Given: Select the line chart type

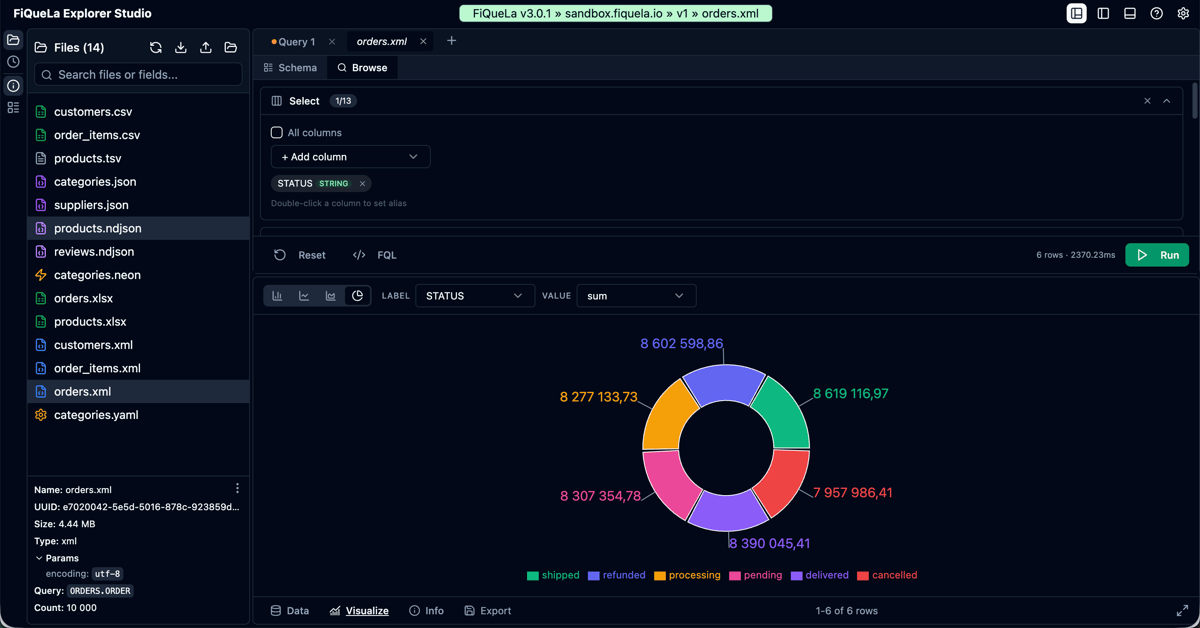Looking at the screenshot, I should [x=304, y=296].
